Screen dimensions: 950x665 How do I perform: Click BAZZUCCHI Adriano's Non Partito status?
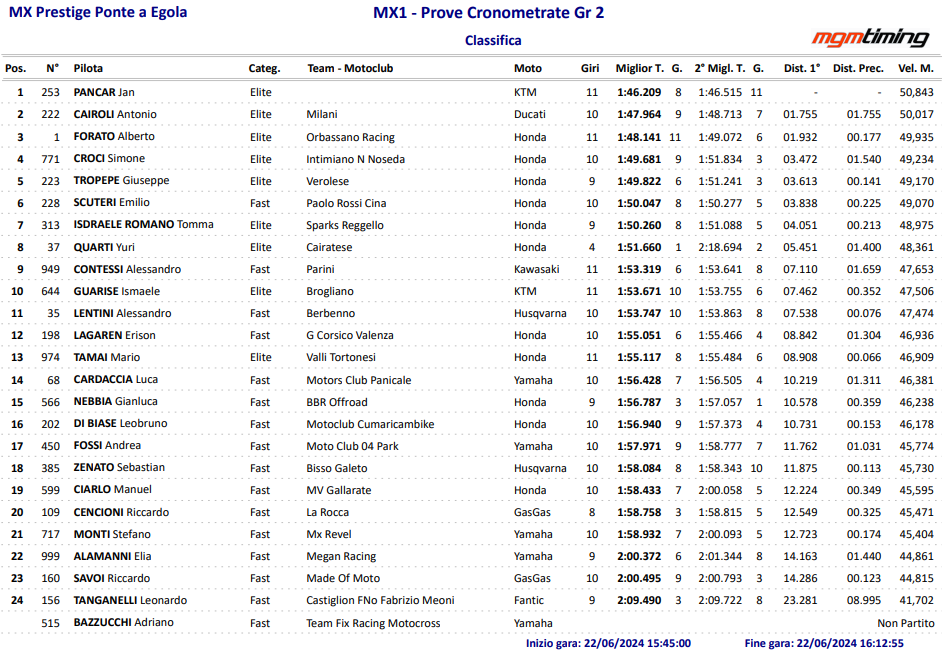tap(906, 623)
